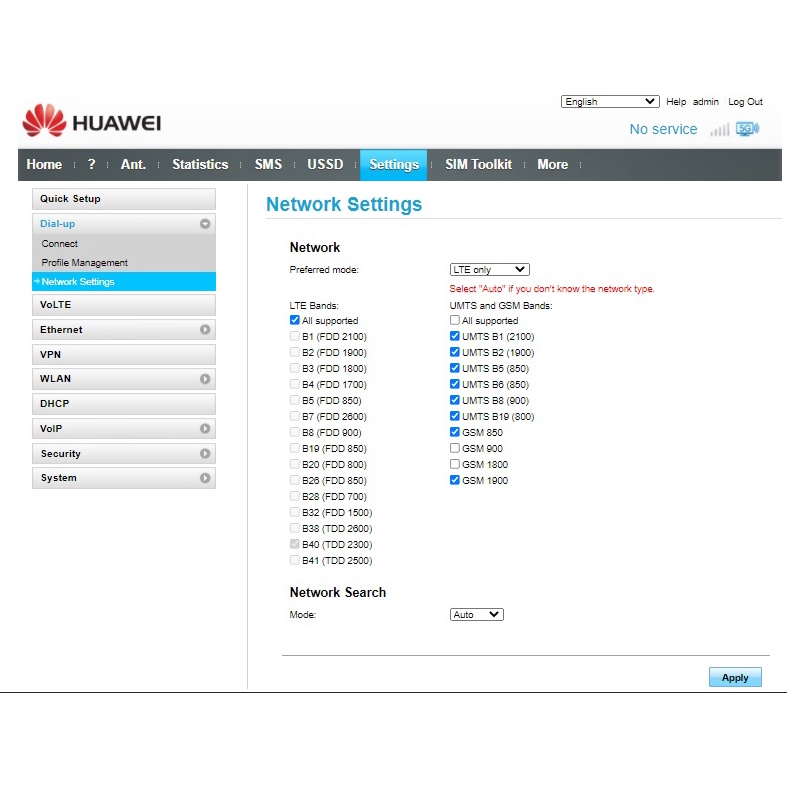Image resolution: width=787 pixels, height=787 pixels.
Task: Collapse the Dial-up section
Action: click(205, 224)
